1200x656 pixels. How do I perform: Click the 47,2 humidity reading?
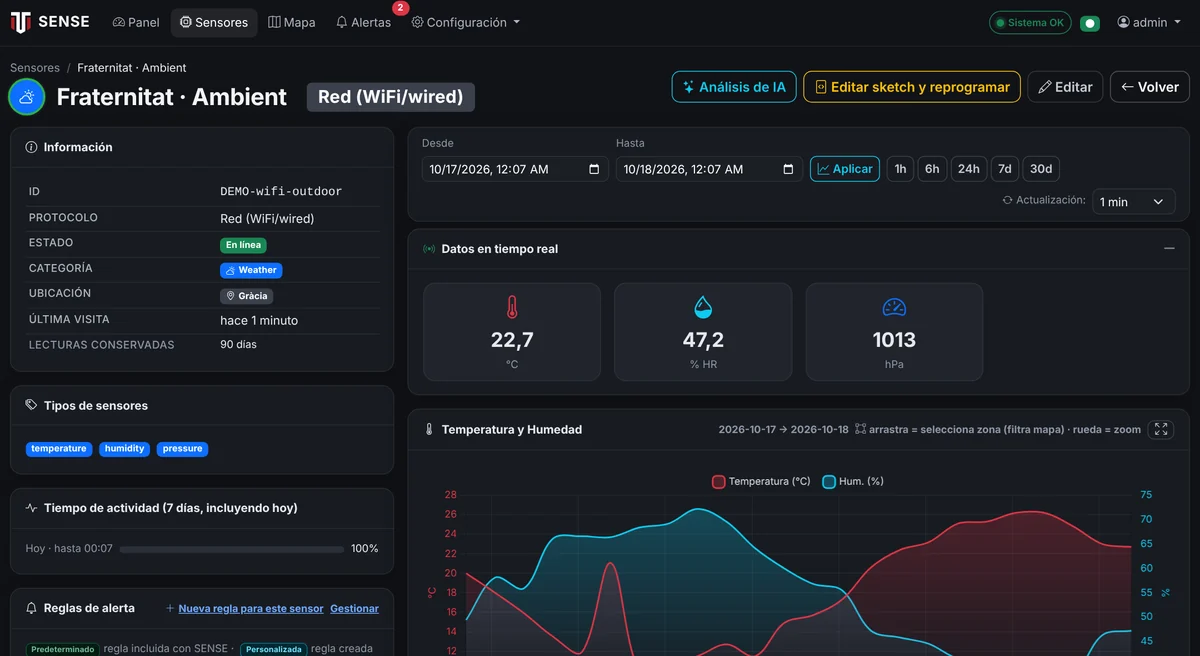click(x=703, y=340)
